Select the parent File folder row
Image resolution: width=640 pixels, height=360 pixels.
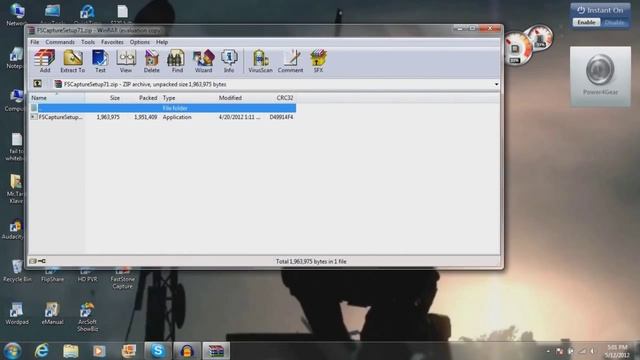pos(163,108)
